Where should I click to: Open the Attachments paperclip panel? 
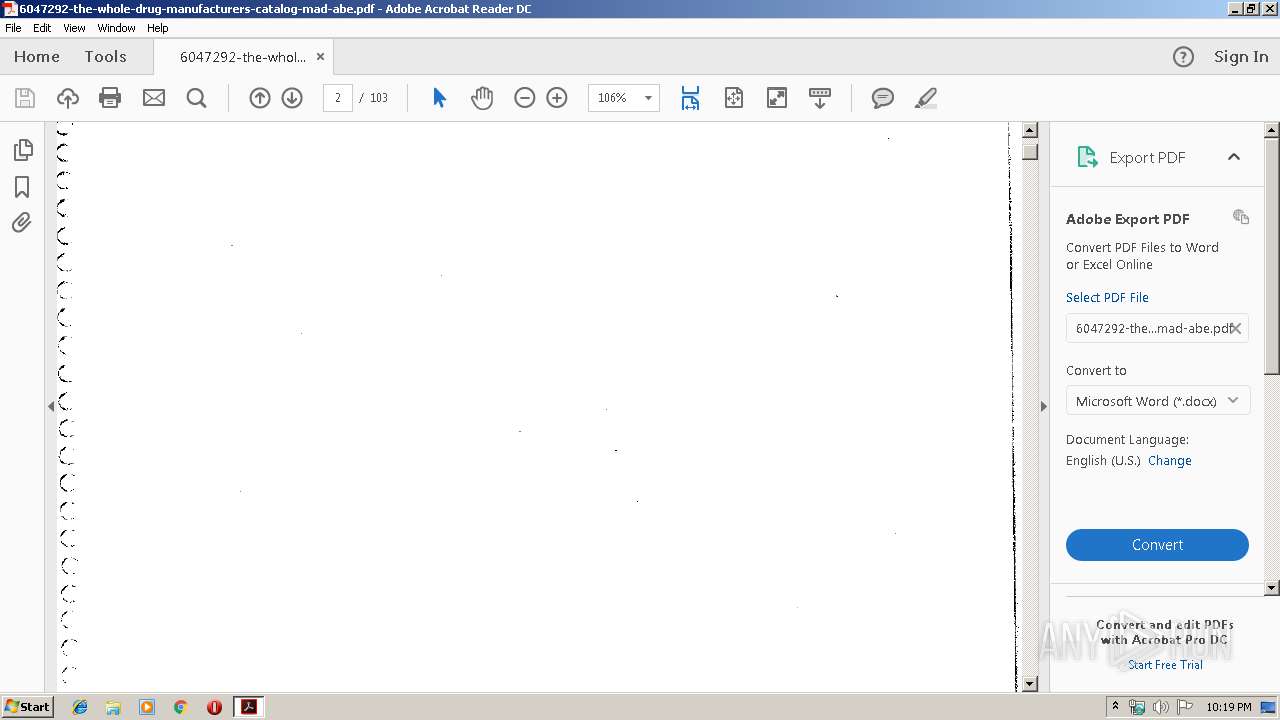(x=22, y=223)
